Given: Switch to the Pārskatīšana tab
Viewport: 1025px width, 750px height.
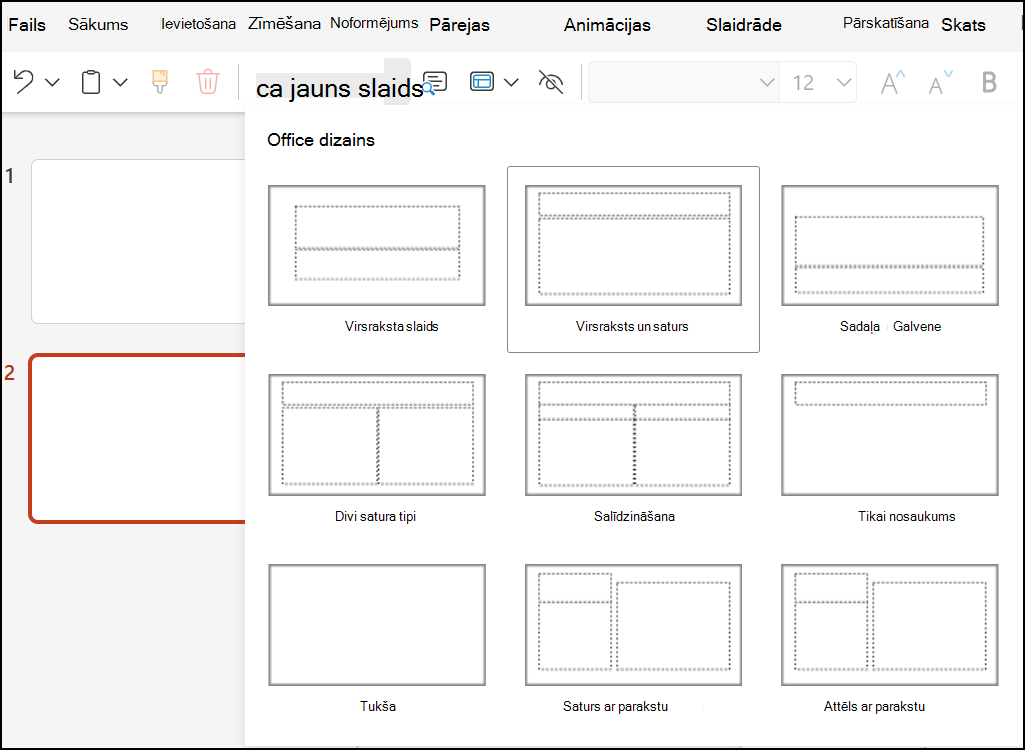Looking at the screenshot, I should point(886,24).
